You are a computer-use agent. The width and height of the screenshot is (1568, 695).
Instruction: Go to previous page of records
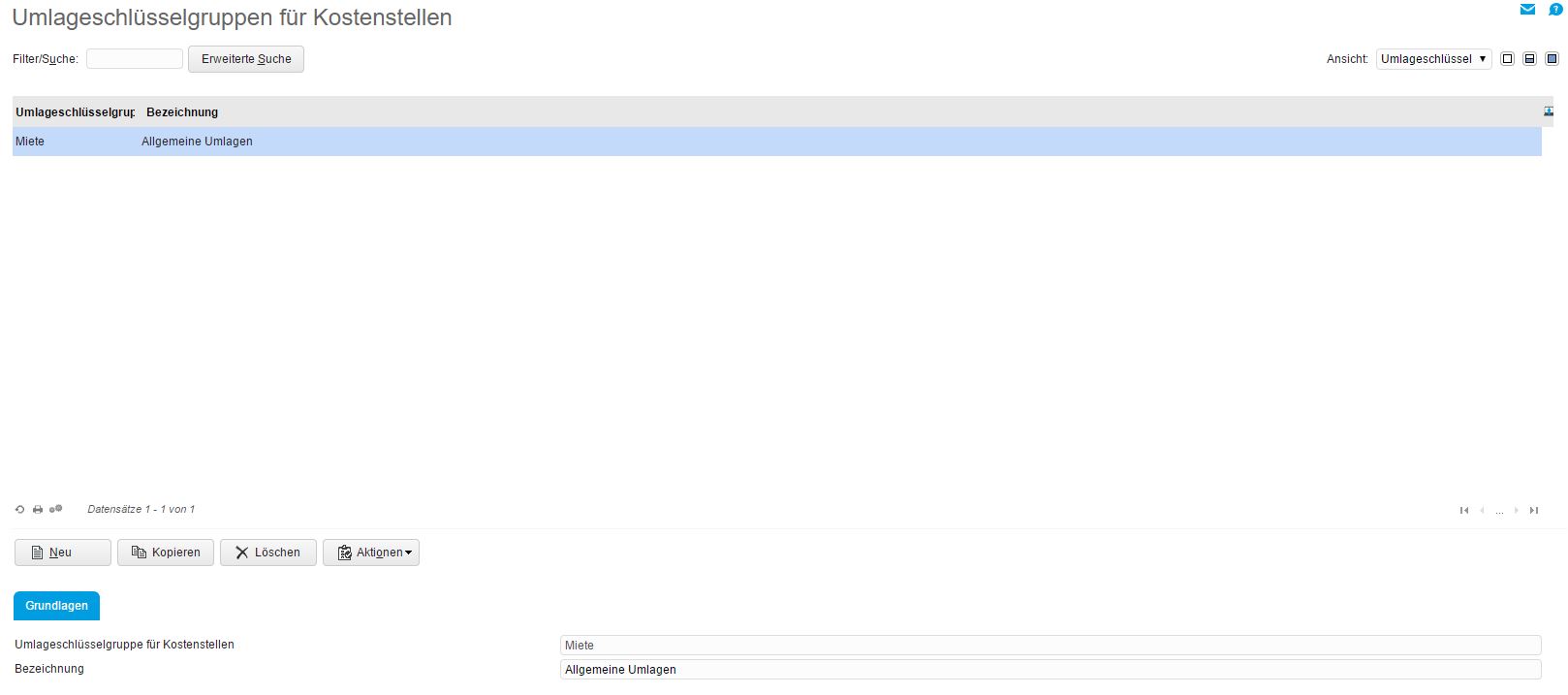[x=1482, y=511]
